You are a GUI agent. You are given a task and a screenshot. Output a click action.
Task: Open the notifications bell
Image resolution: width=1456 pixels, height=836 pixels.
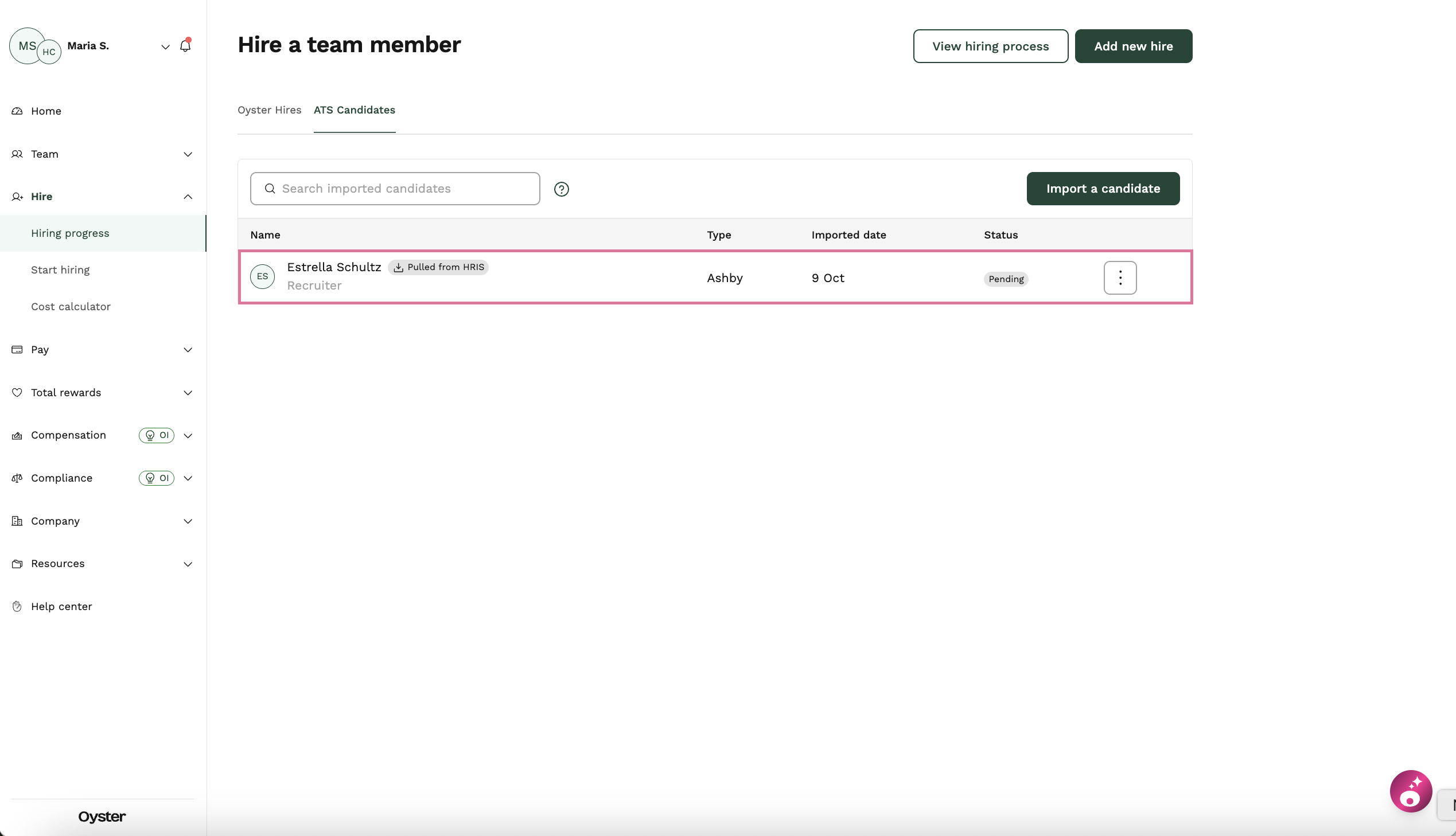(x=185, y=45)
